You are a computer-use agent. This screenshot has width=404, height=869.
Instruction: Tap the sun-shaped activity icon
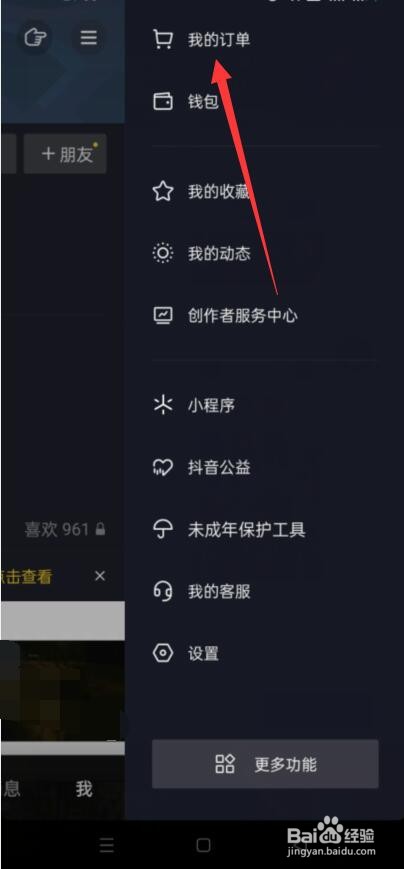[162, 254]
